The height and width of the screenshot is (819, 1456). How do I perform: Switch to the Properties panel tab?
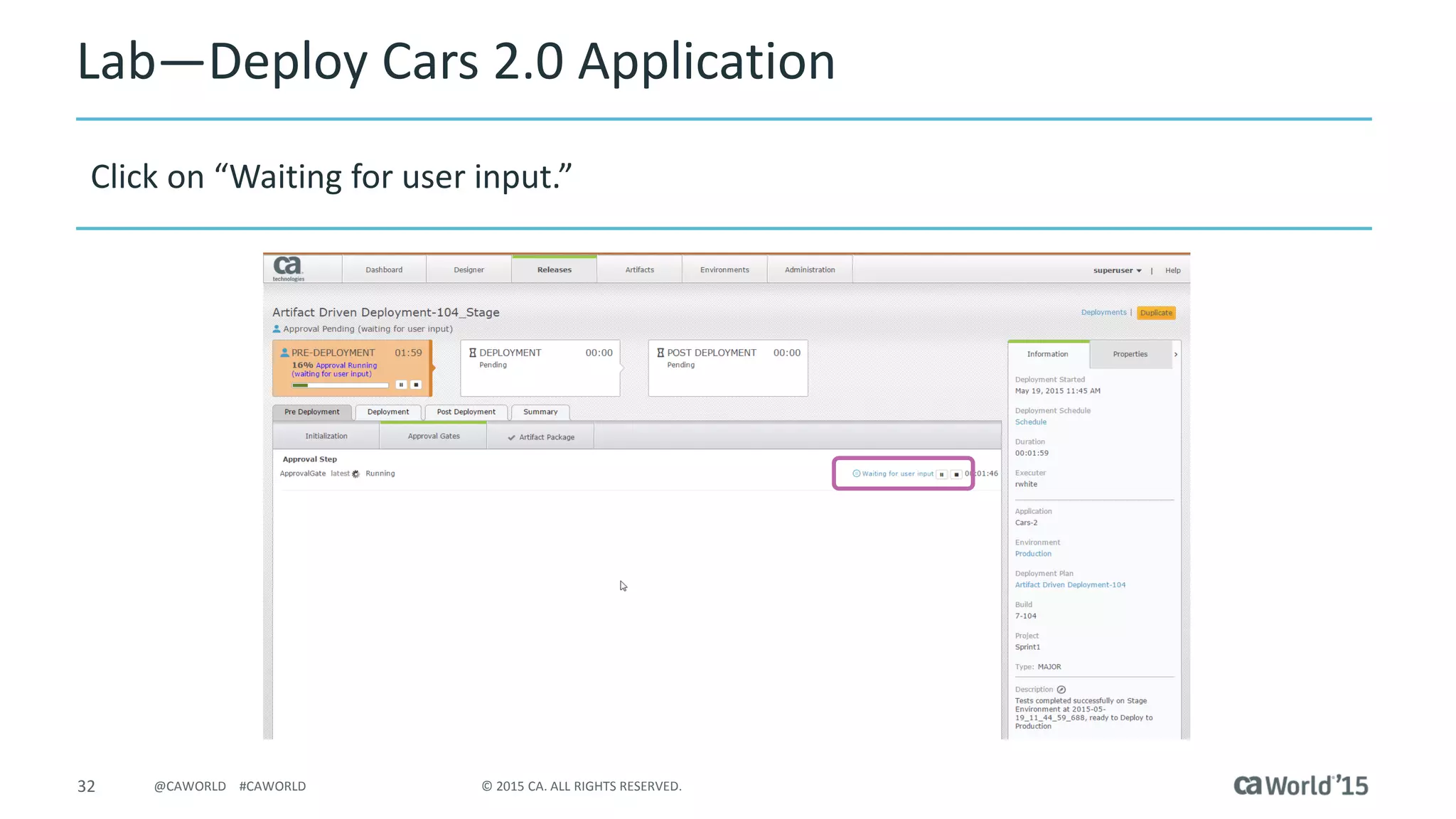click(x=1130, y=354)
